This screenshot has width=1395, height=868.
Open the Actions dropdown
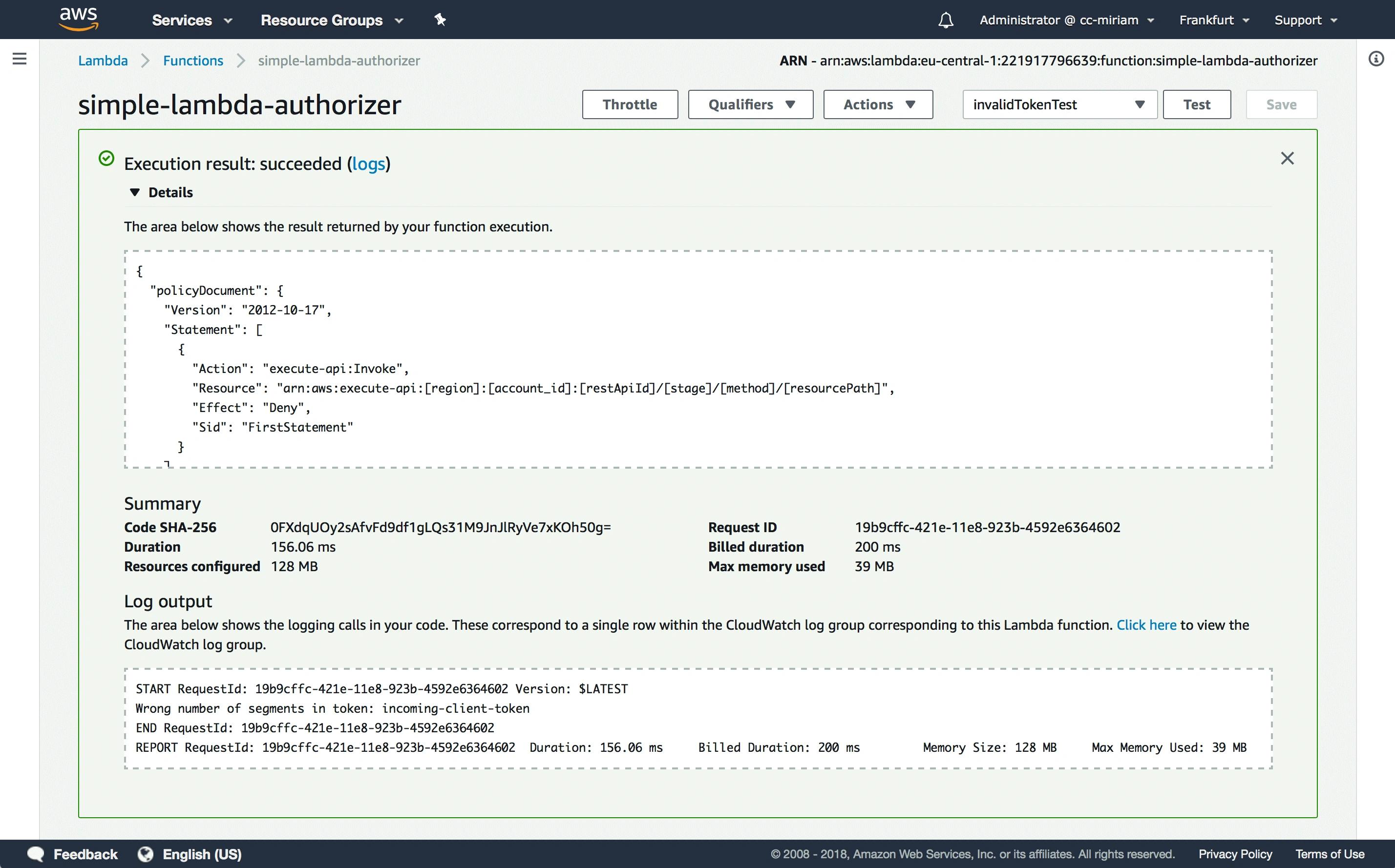[878, 104]
